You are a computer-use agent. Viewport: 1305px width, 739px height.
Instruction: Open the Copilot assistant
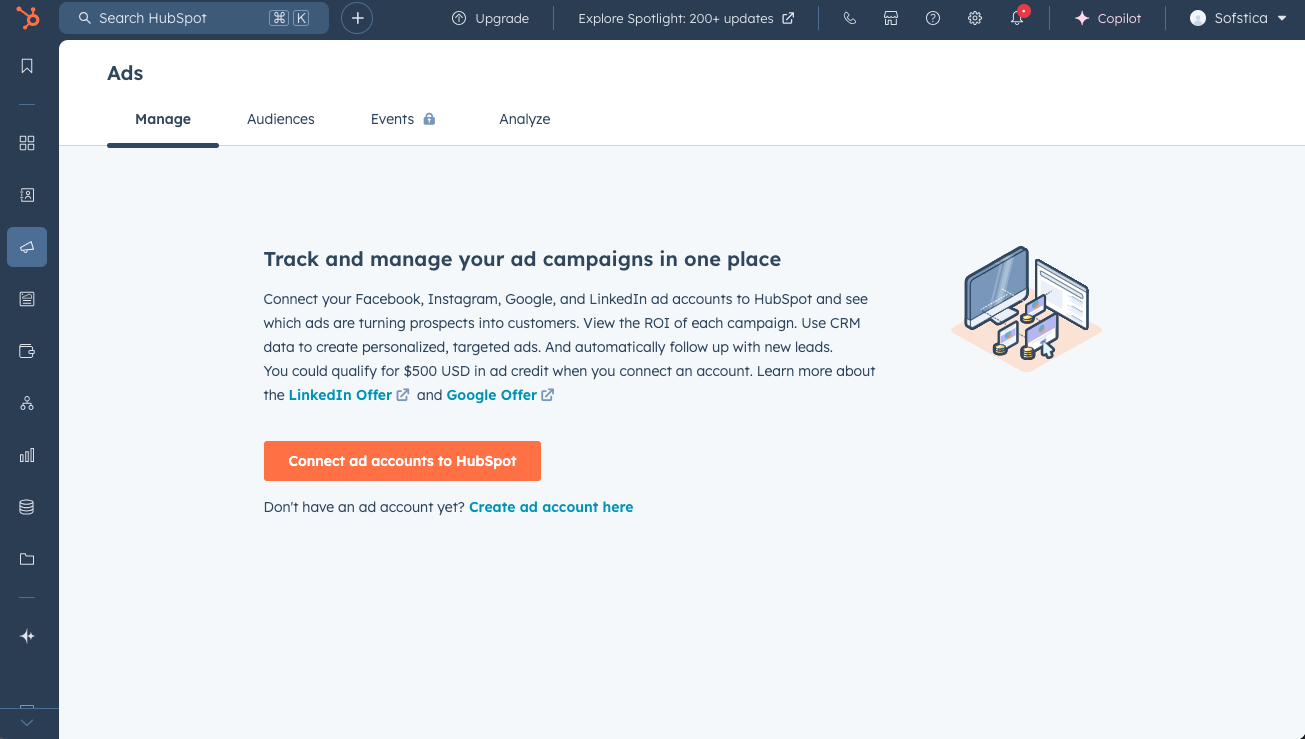click(1107, 18)
